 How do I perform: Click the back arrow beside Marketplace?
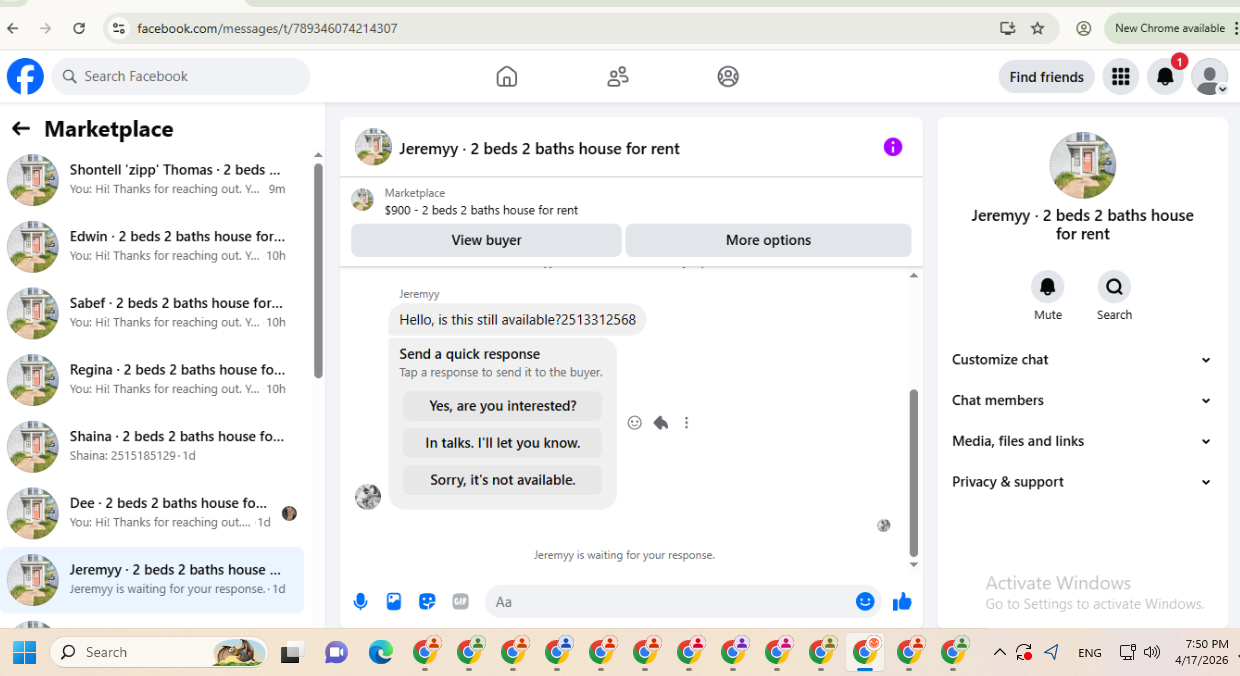[20, 129]
